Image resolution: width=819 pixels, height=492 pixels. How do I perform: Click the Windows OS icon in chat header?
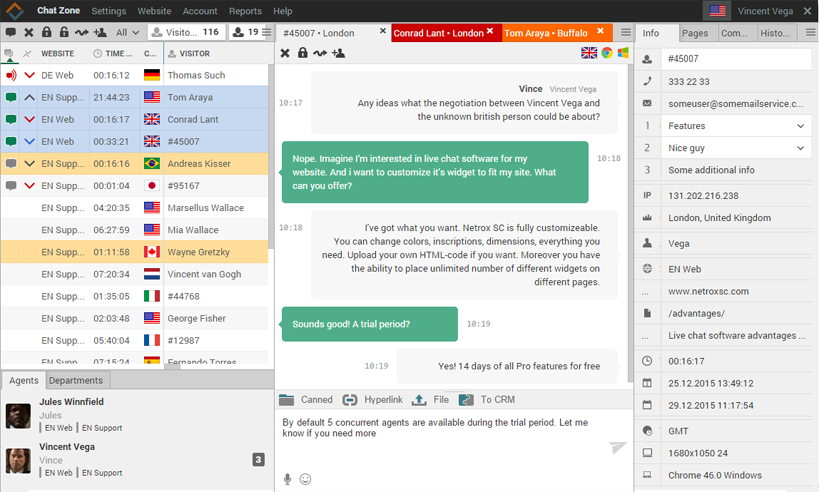click(x=623, y=53)
